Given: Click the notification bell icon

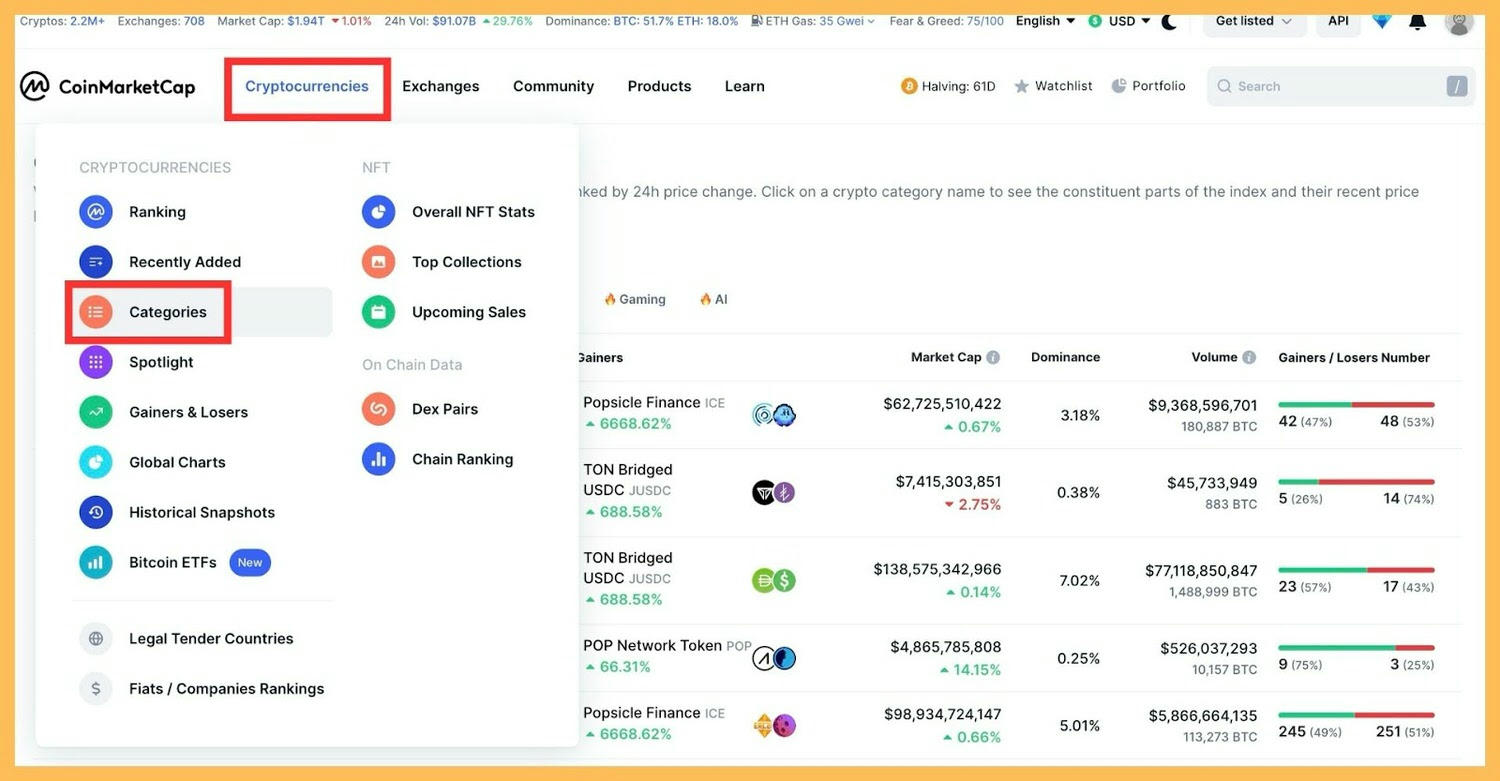Looking at the screenshot, I should click(1417, 21).
